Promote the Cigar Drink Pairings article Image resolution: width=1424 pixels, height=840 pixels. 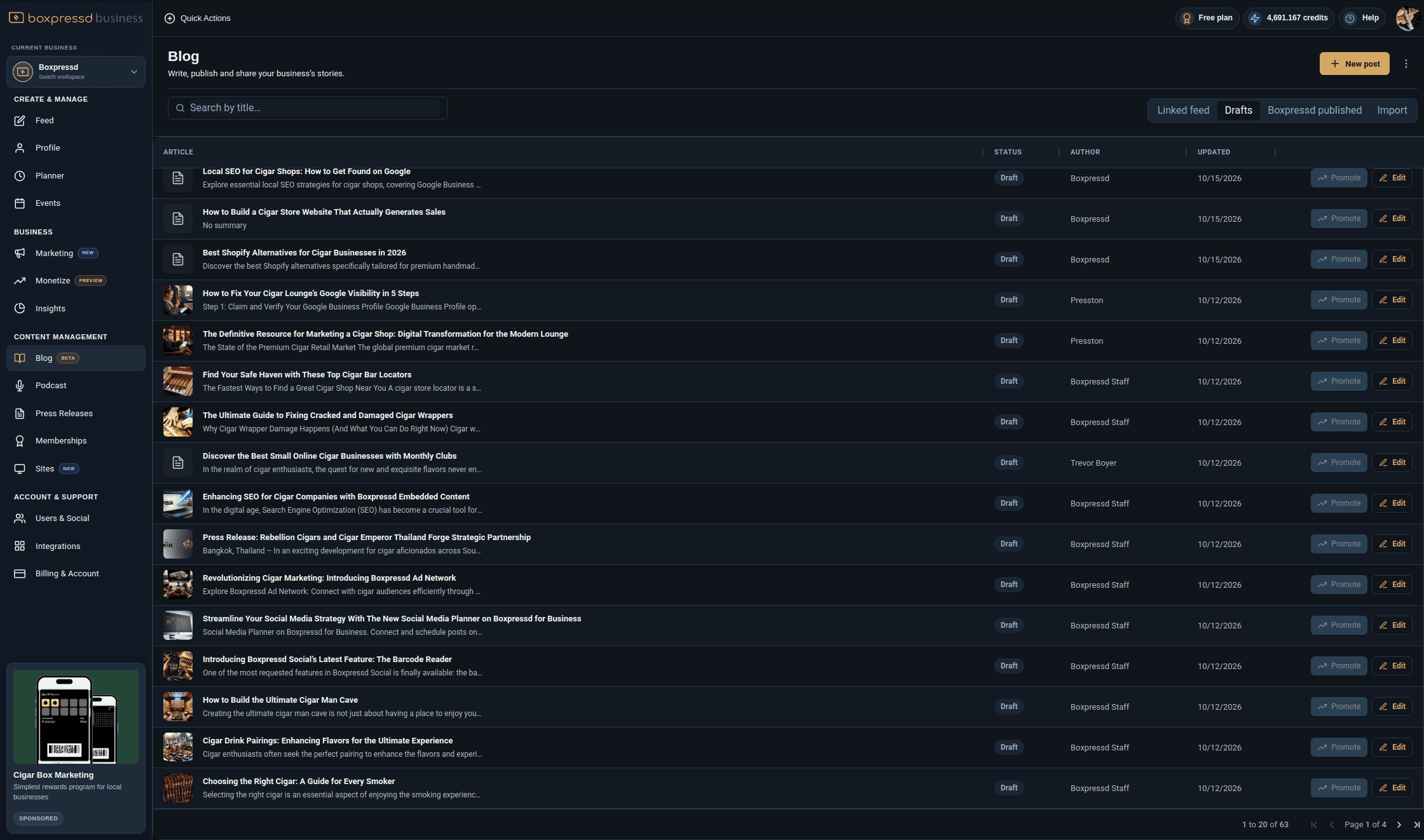coord(1339,747)
